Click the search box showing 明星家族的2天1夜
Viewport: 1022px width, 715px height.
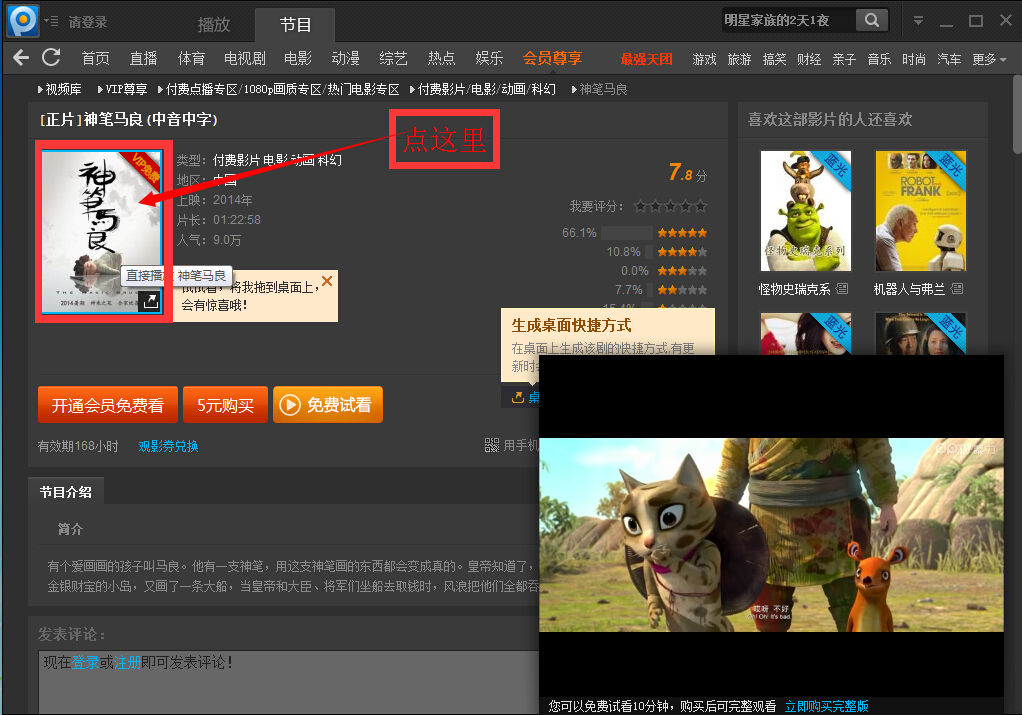point(787,20)
